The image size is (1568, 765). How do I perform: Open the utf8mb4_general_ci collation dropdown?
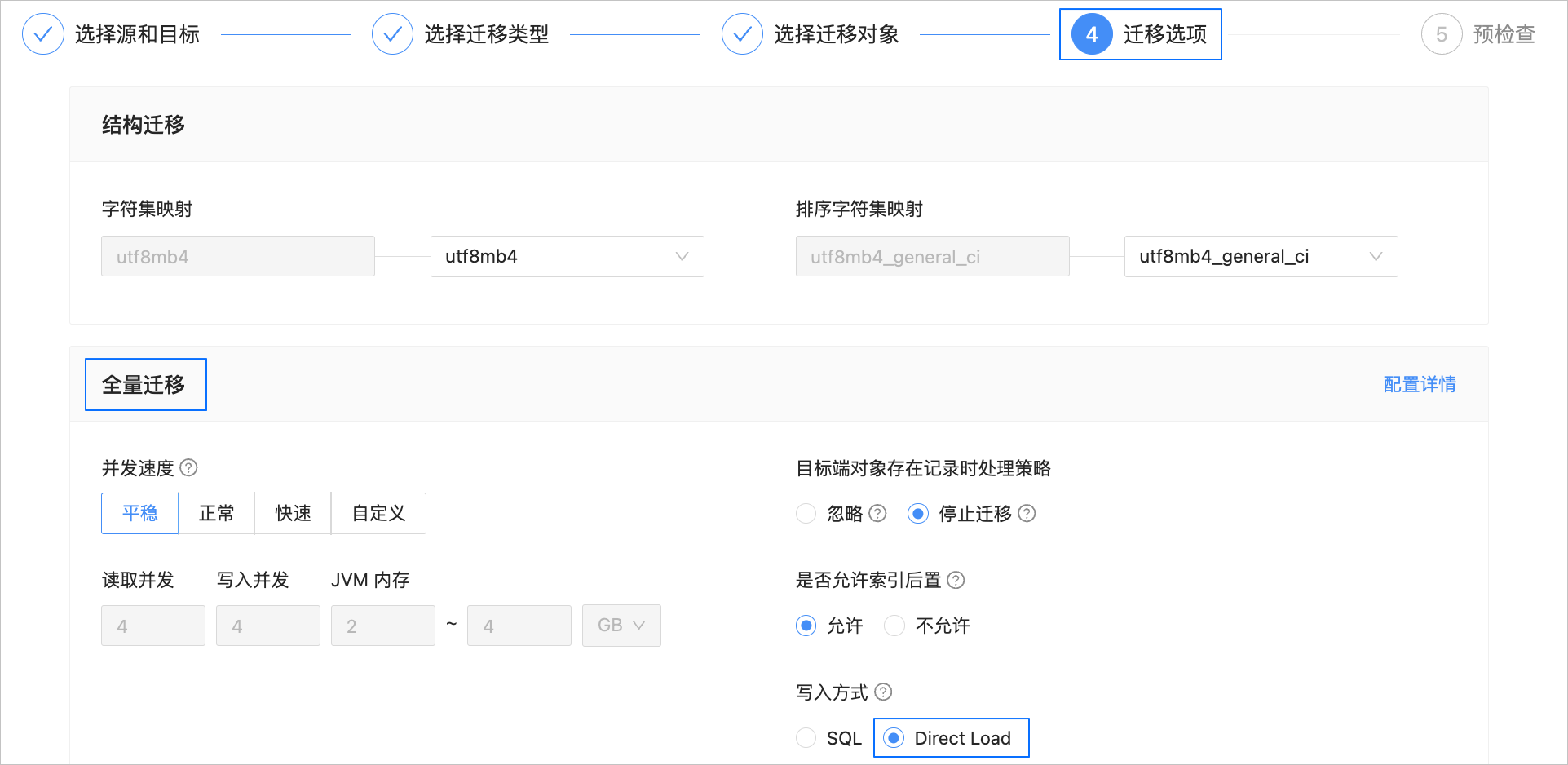(x=1261, y=256)
